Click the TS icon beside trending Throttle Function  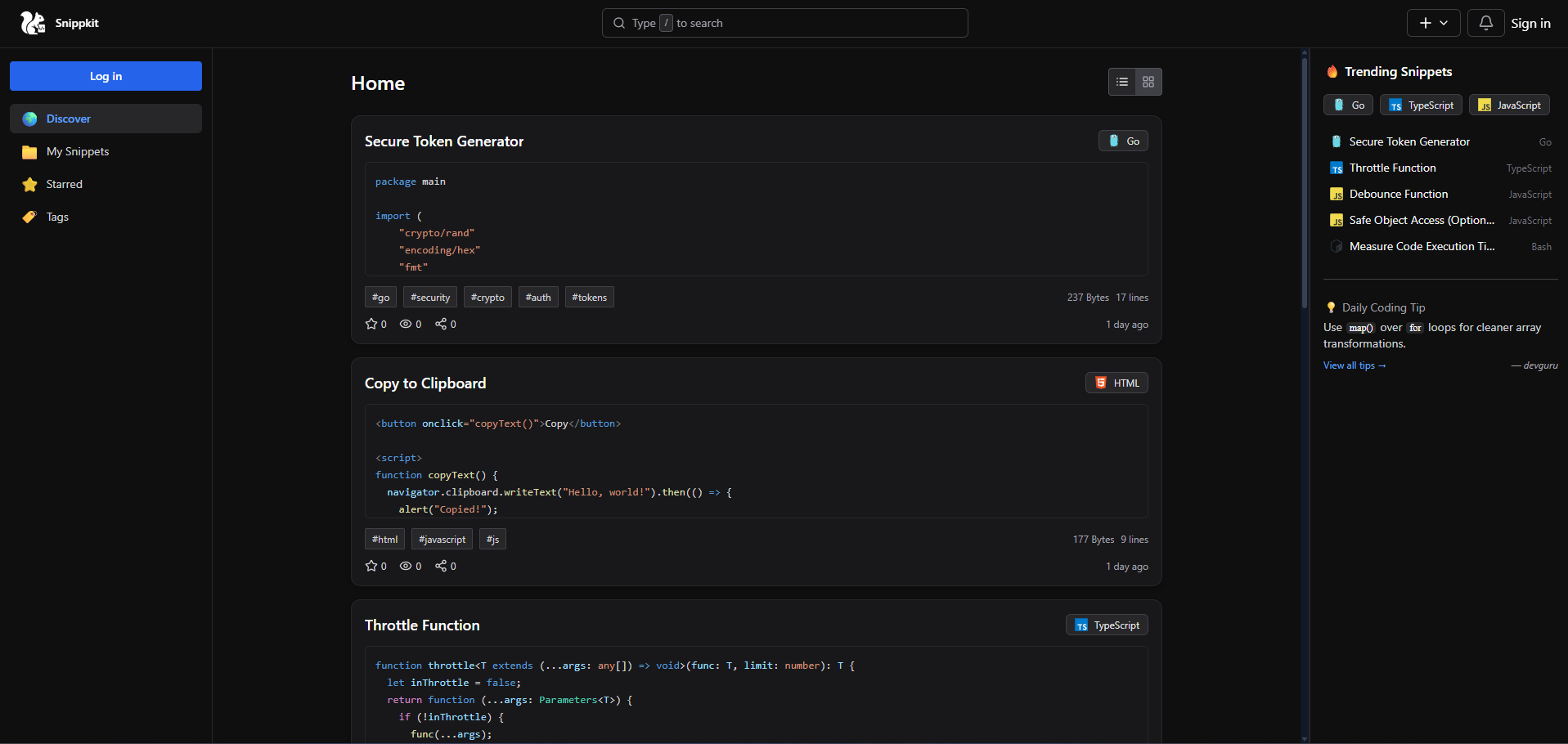pos(1337,168)
